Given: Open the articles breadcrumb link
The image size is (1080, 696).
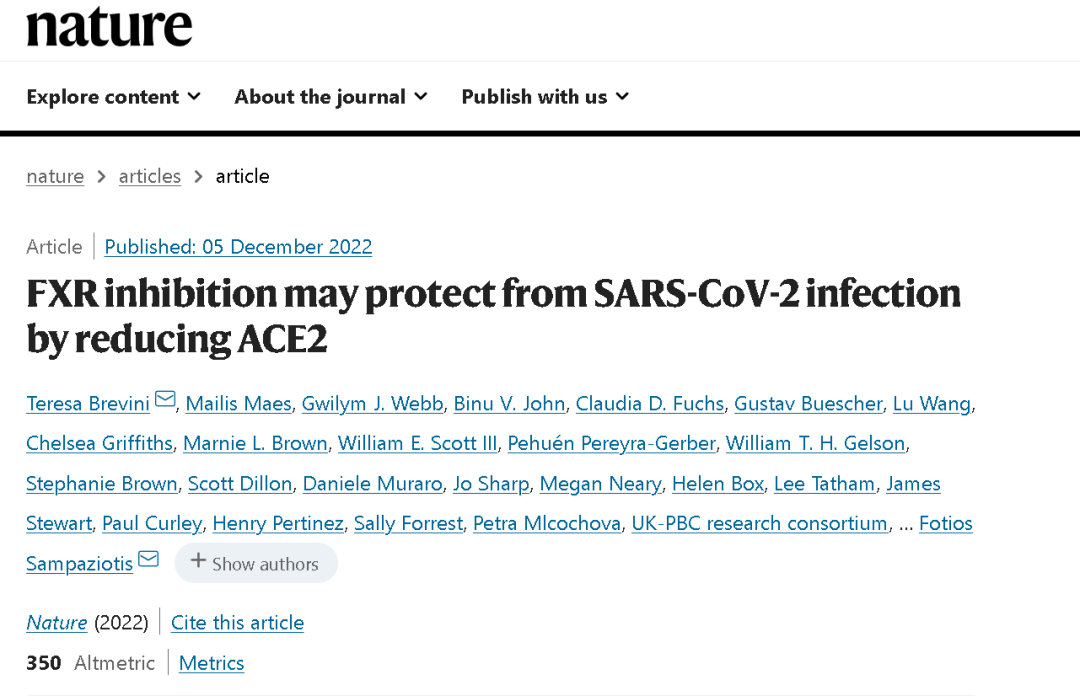Looking at the screenshot, I should (x=149, y=176).
